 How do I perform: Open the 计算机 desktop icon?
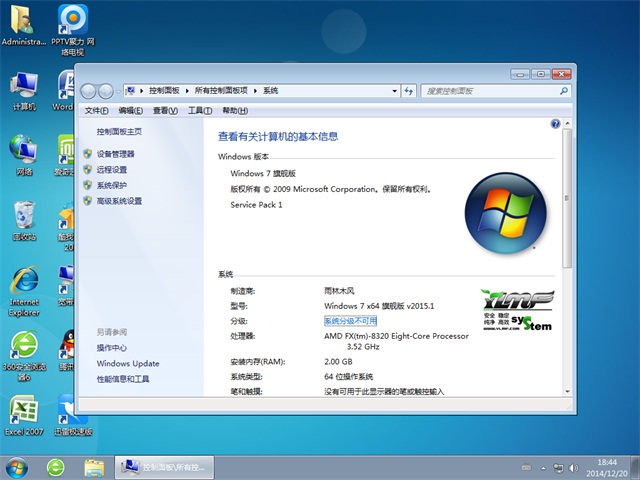[x=24, y=91]
